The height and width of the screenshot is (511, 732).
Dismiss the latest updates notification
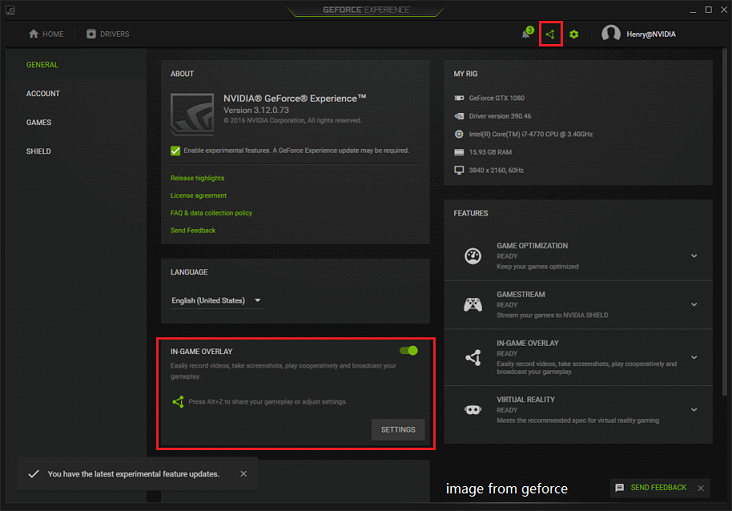coord(243,474)
